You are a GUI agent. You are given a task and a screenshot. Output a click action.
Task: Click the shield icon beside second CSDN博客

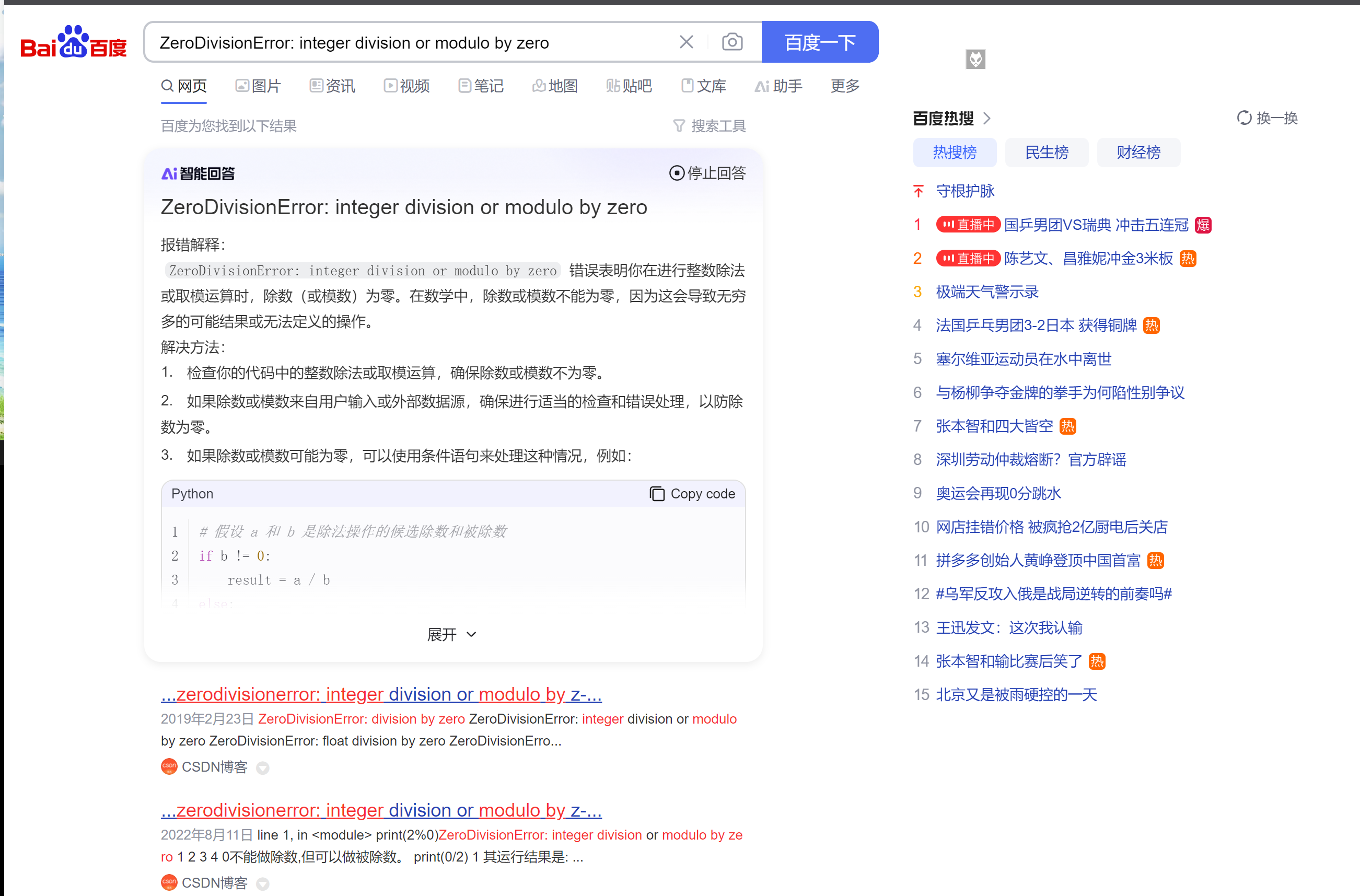262,884
